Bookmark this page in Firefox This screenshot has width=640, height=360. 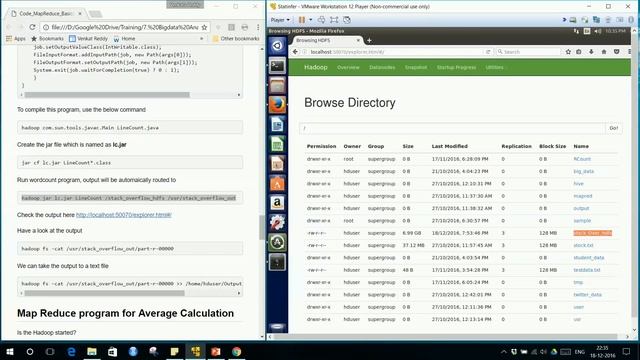tap(568, 52)
